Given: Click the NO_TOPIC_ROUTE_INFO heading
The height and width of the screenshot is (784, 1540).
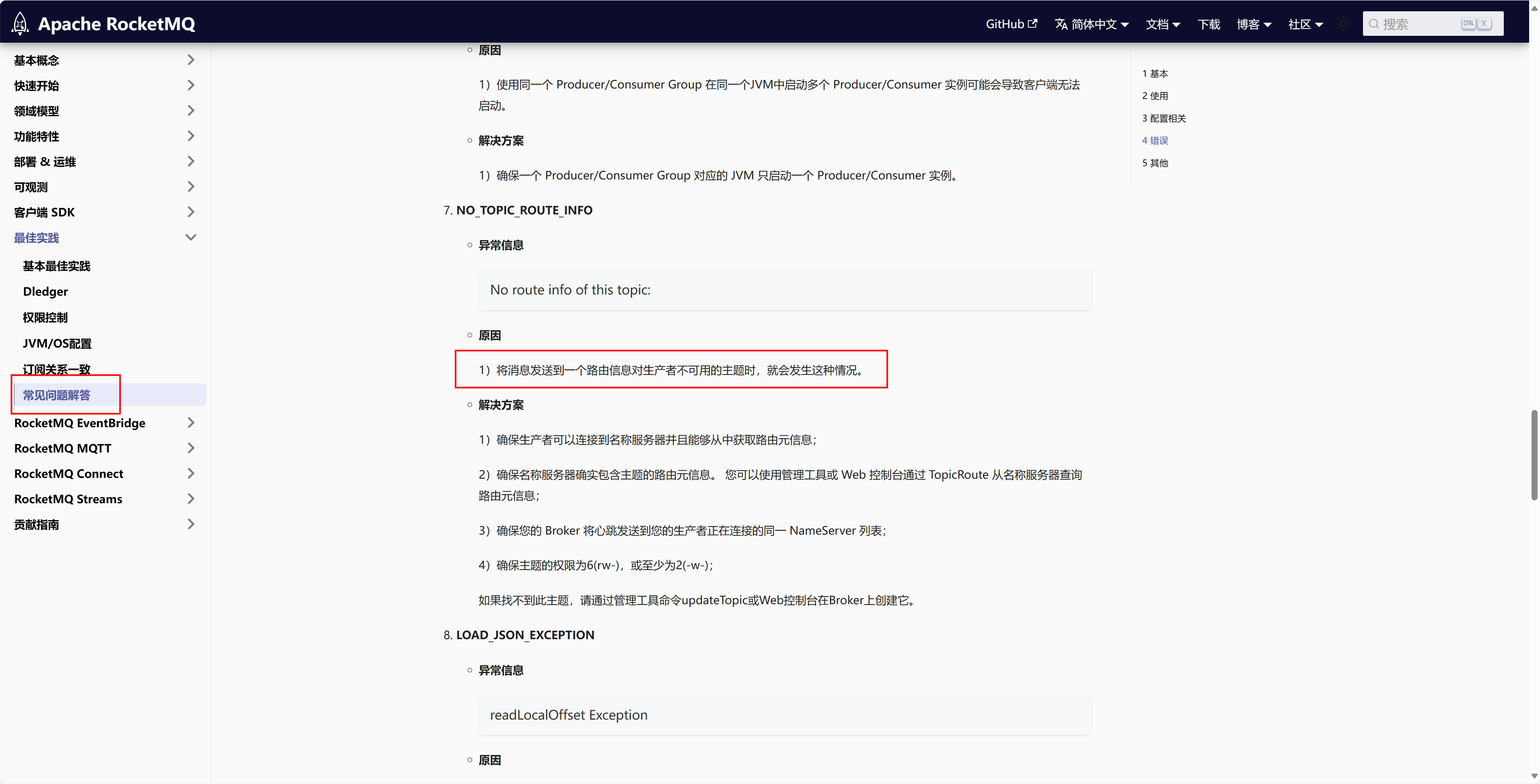Looking at the screenshot, I should point(524,210).
